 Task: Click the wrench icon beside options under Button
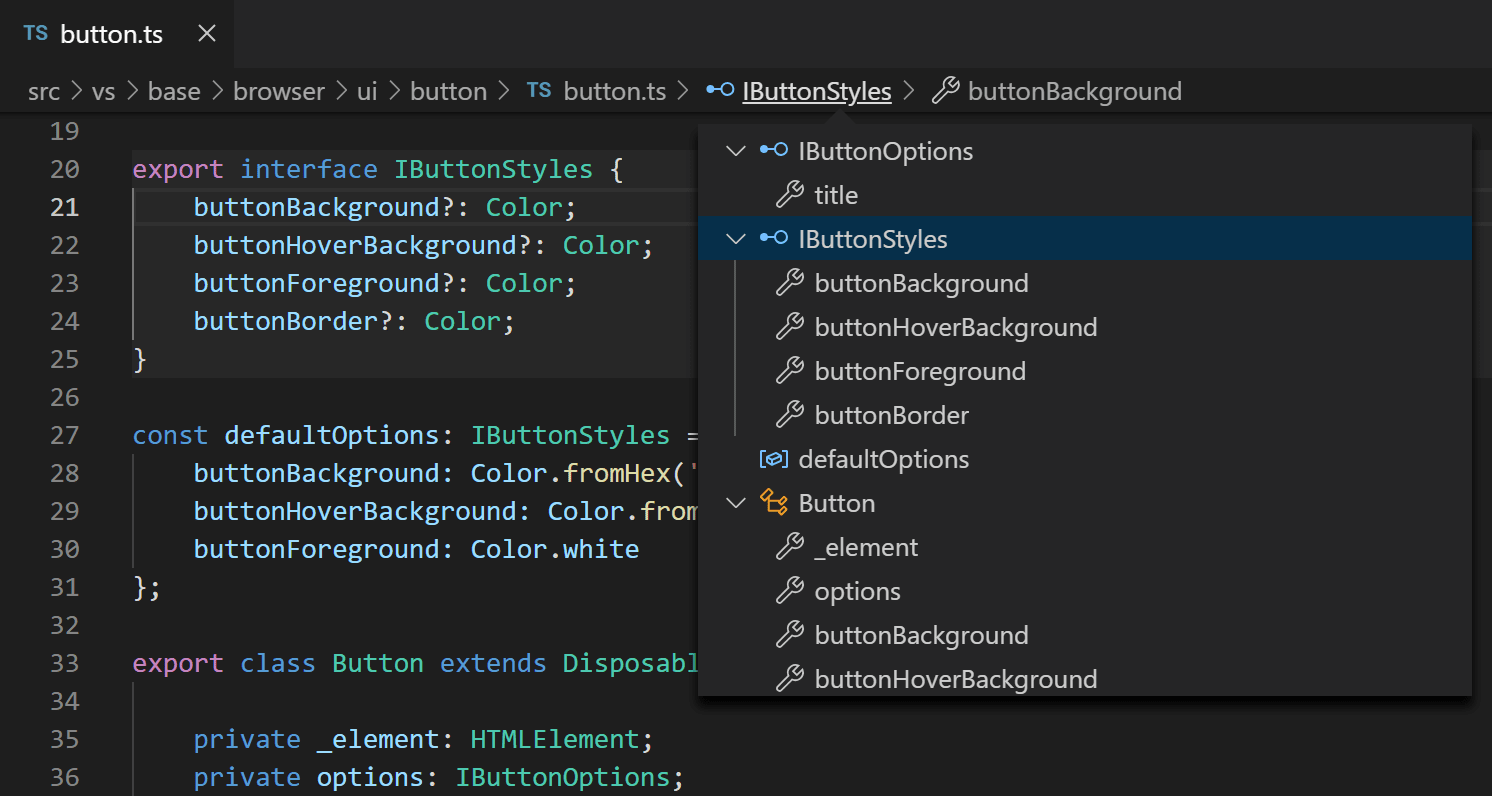pyautogui.click(x=792, y=591)
